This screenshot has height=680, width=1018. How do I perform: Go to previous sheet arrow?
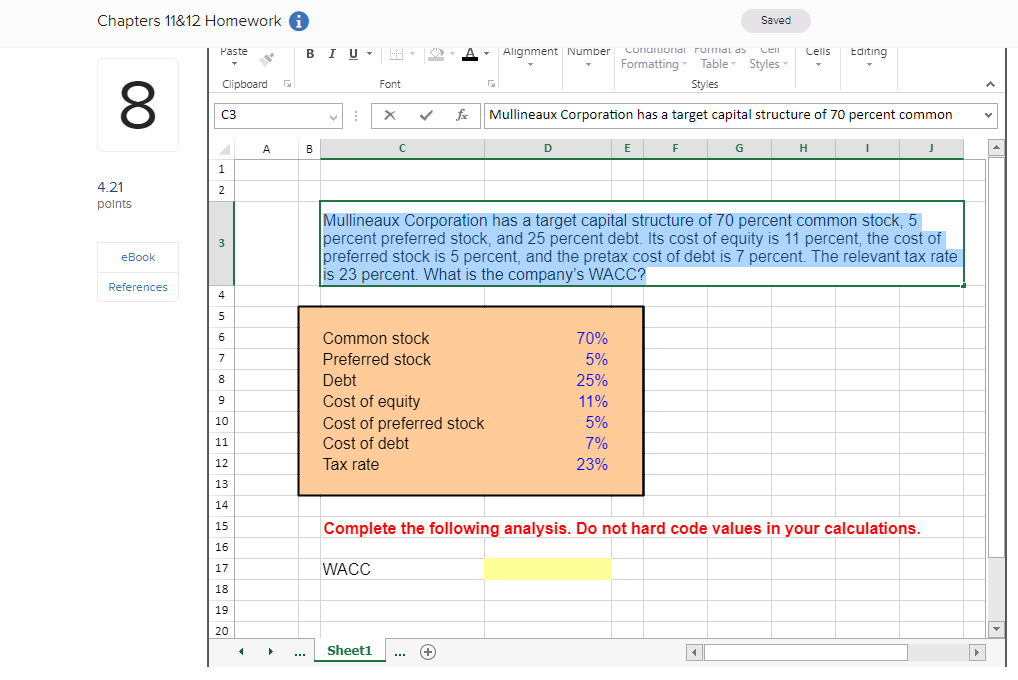tap(242, 651)
